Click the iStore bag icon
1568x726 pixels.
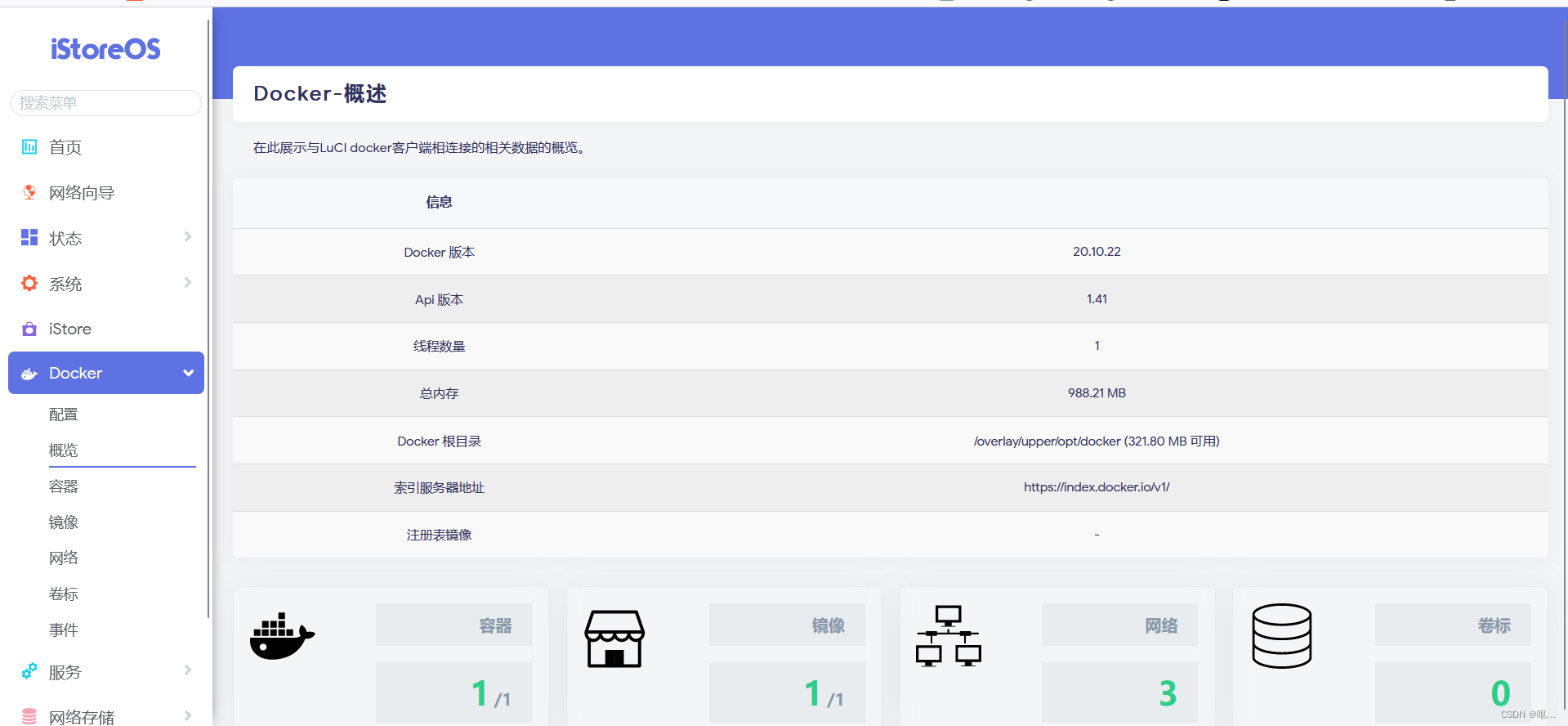[x=29, y=329]
